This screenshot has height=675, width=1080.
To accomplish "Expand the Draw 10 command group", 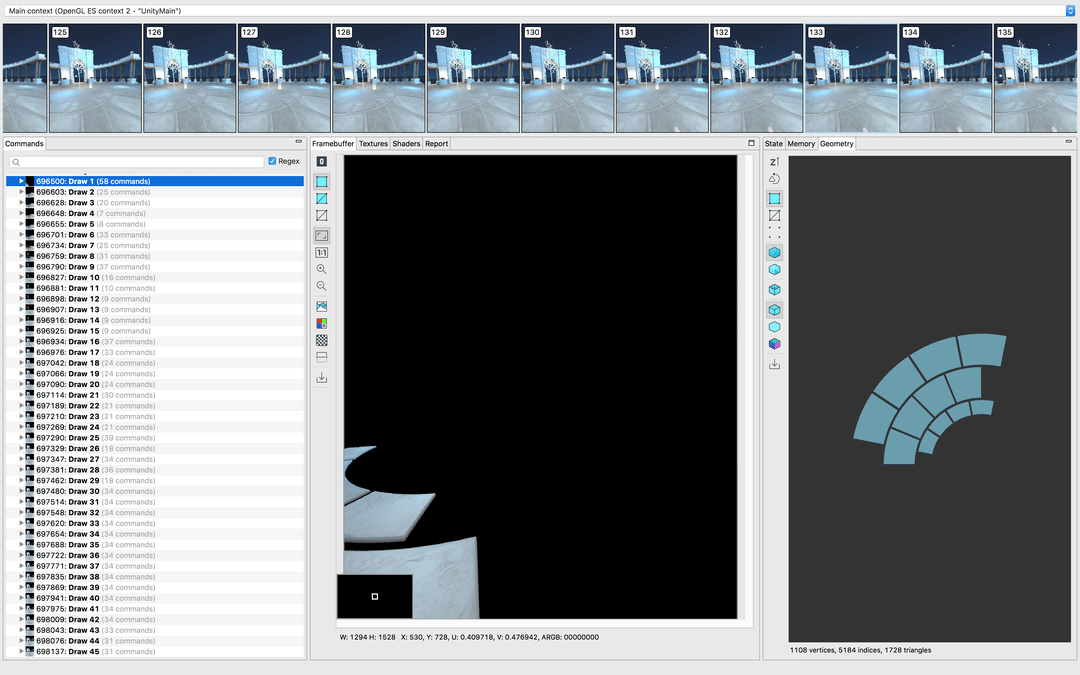I will pos(21,277).
